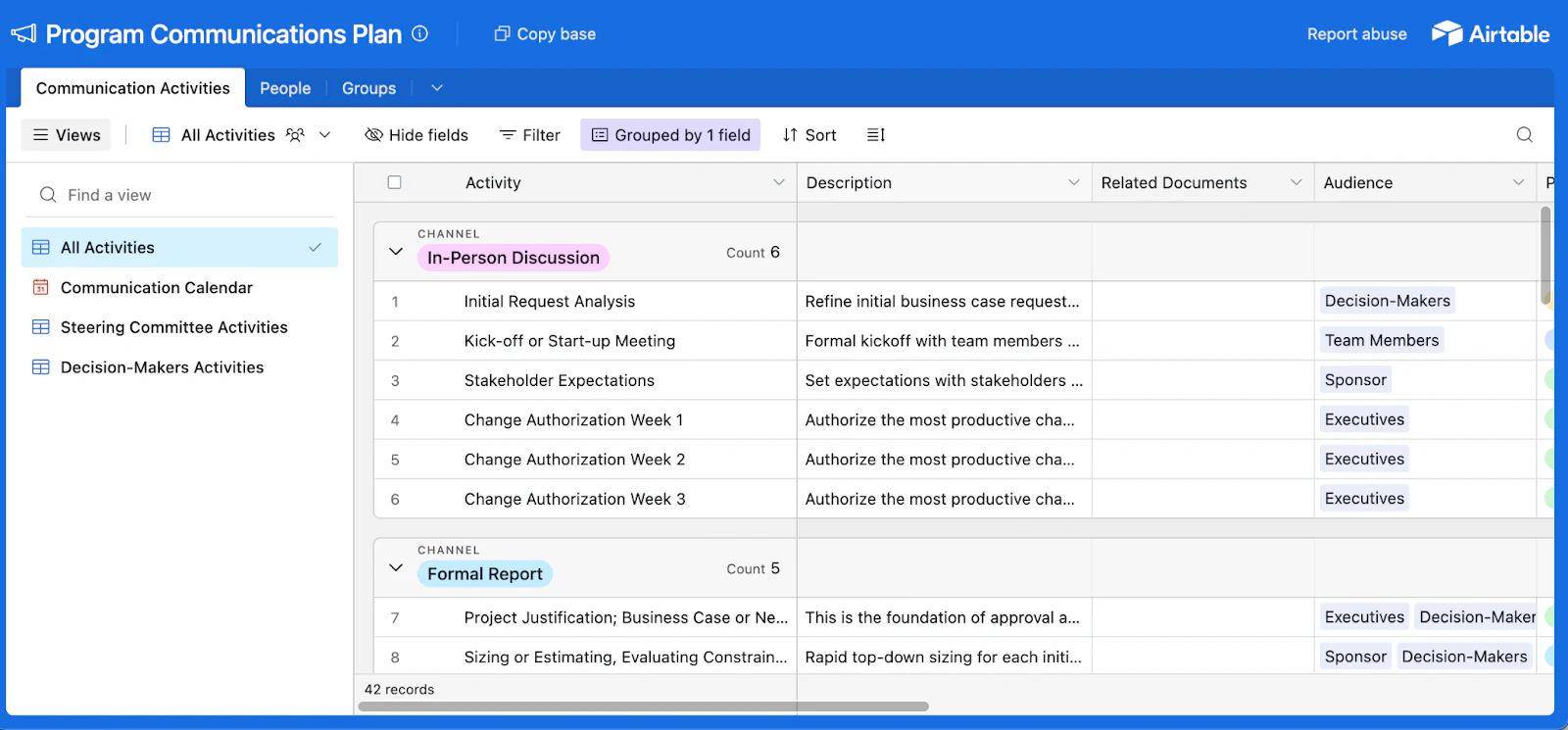Click the hamburger Views icon
Viewport: 1568px width, 730px height.
41,135
